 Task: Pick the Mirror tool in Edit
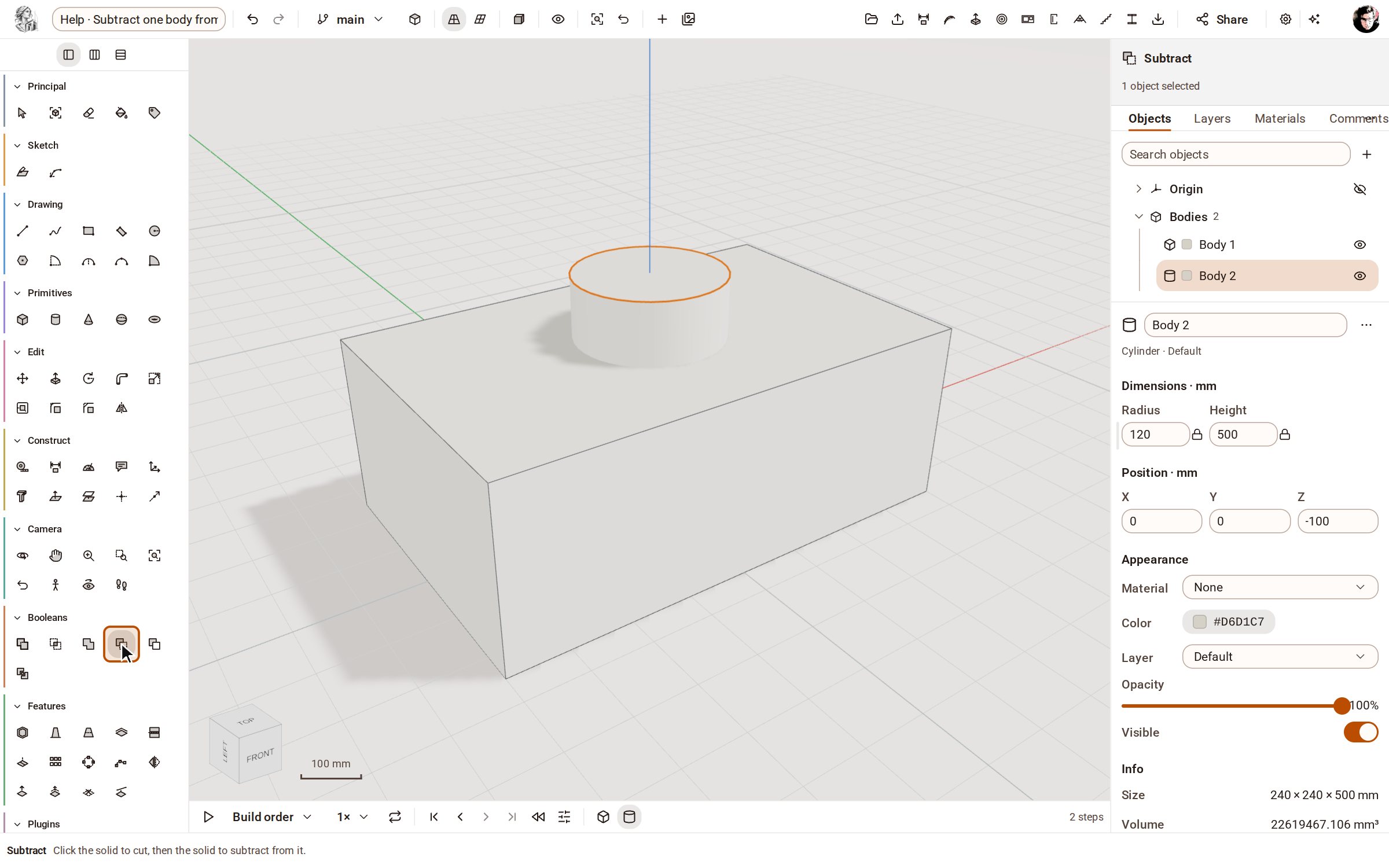pyautogui.click(x=122, y=408)
